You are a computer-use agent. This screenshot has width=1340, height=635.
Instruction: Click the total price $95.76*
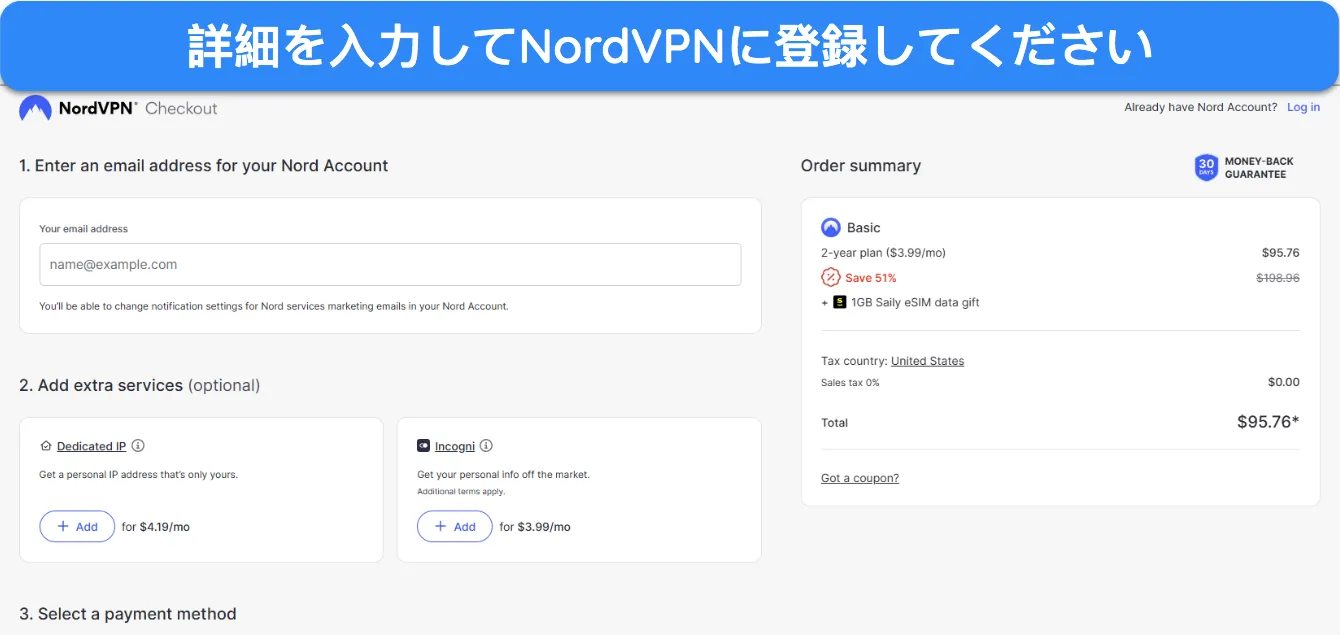coord(1268,422)
